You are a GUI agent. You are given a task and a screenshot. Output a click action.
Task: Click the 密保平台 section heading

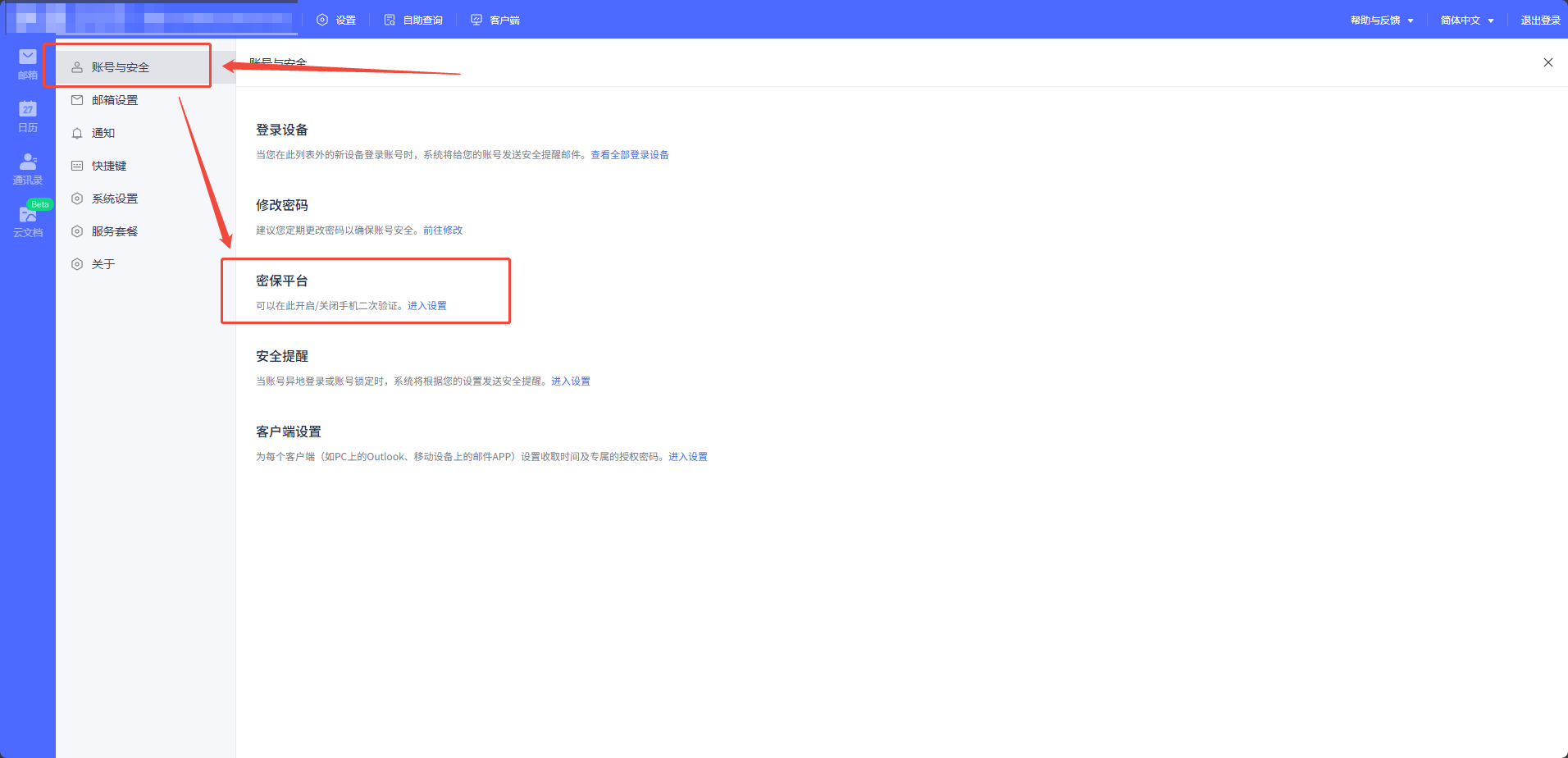pos(282,281)
